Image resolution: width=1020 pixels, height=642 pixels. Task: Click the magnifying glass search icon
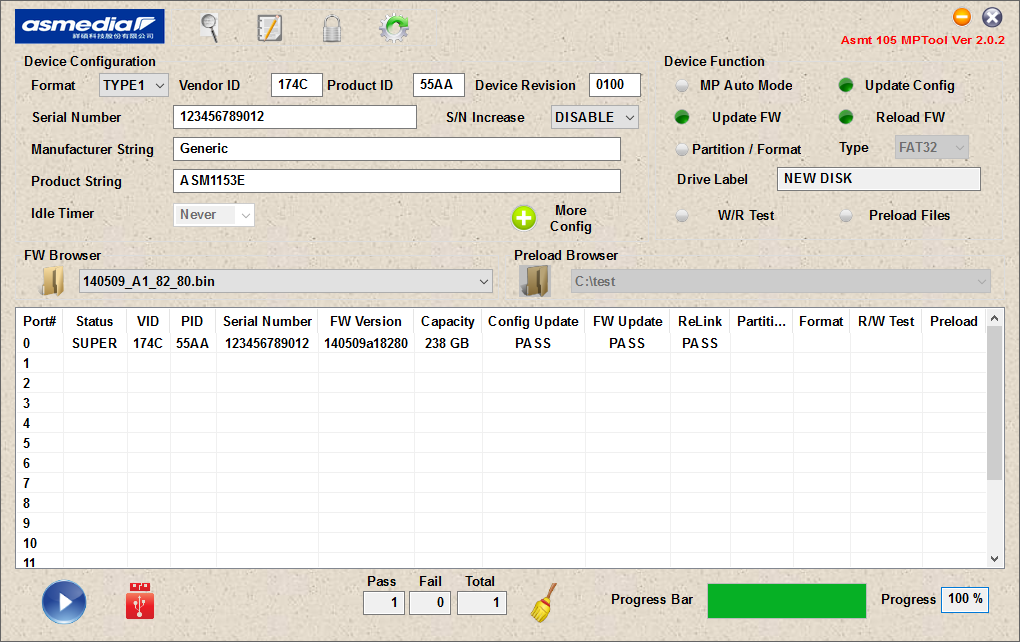209,28
